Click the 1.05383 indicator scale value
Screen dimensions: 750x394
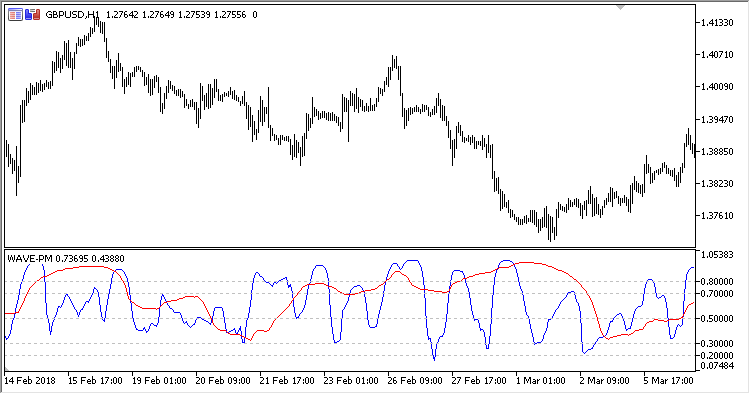point(717,255)
